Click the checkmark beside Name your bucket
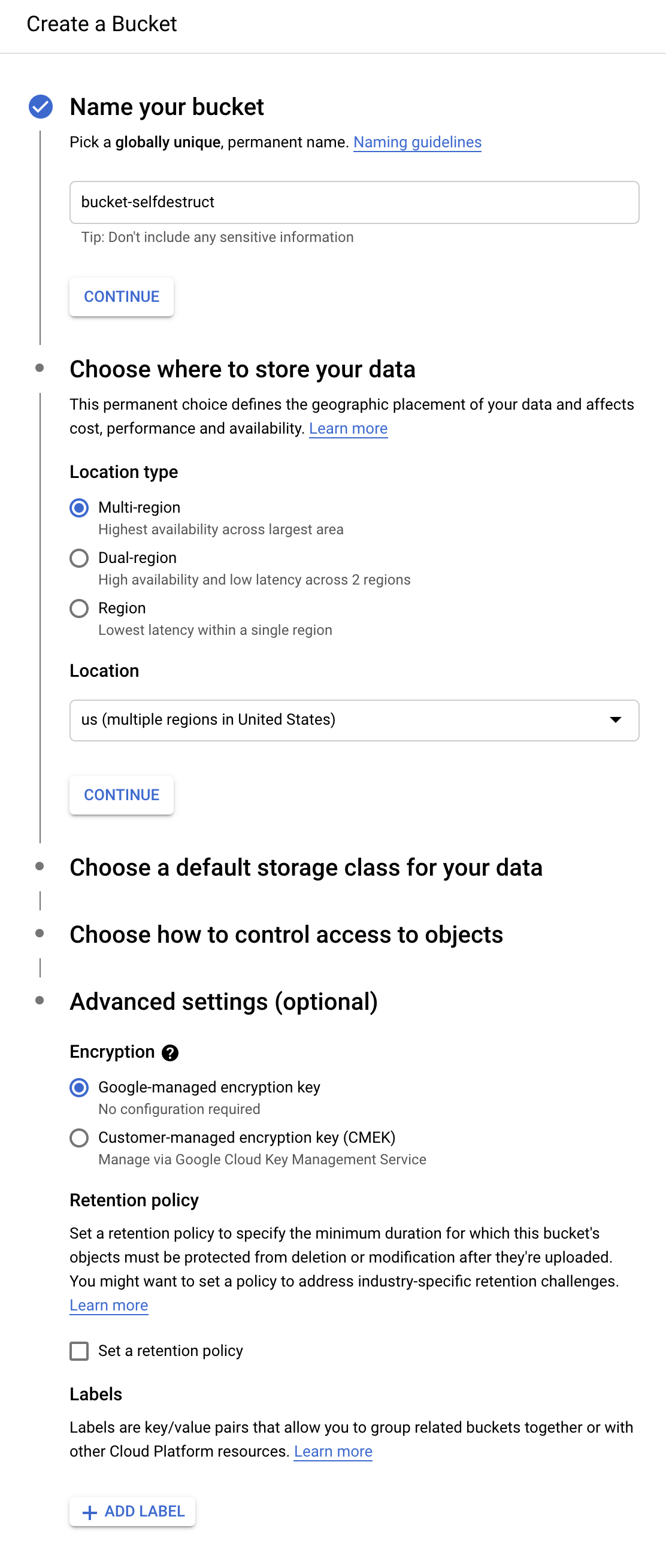The image size is (666, 1568). [x=40, y=107]
